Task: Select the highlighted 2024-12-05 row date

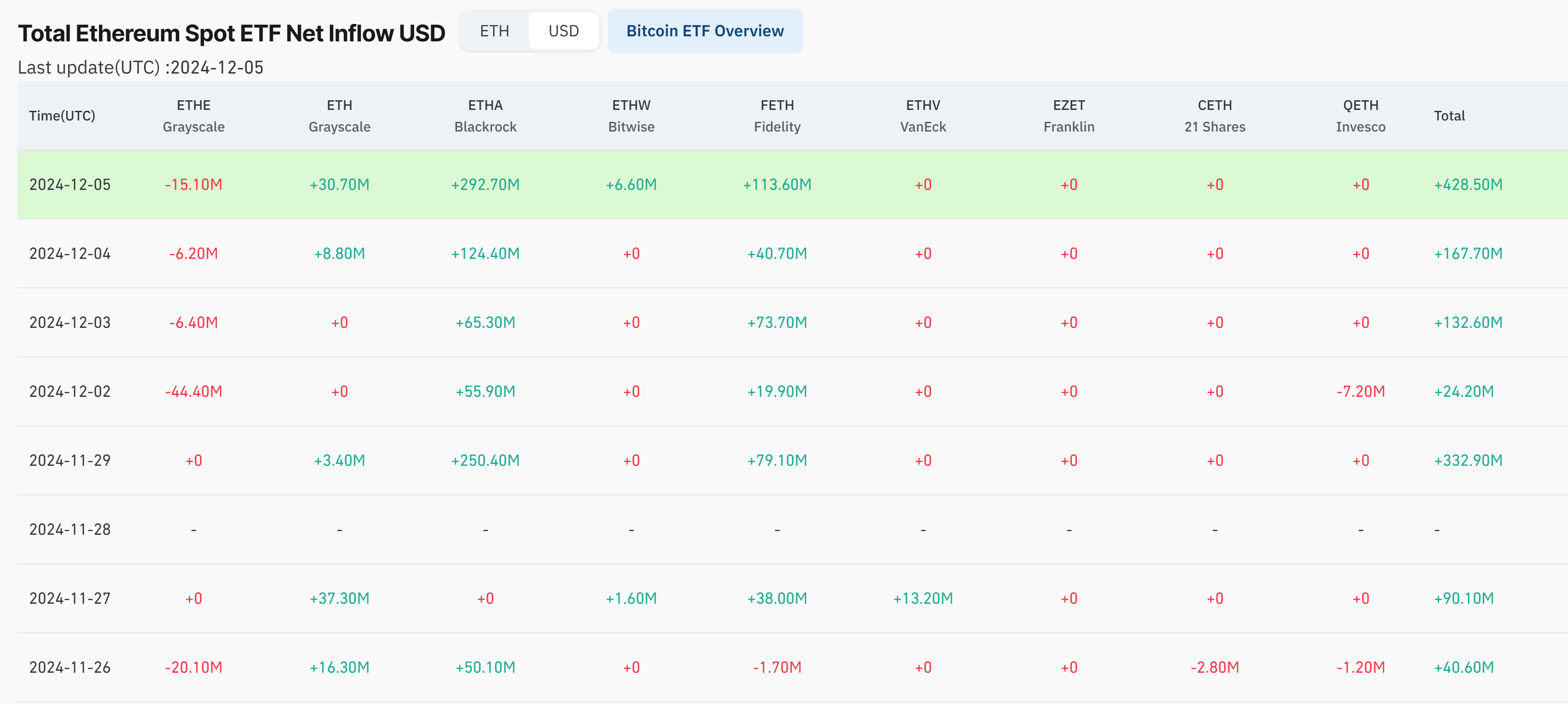Action: [70, 184]
